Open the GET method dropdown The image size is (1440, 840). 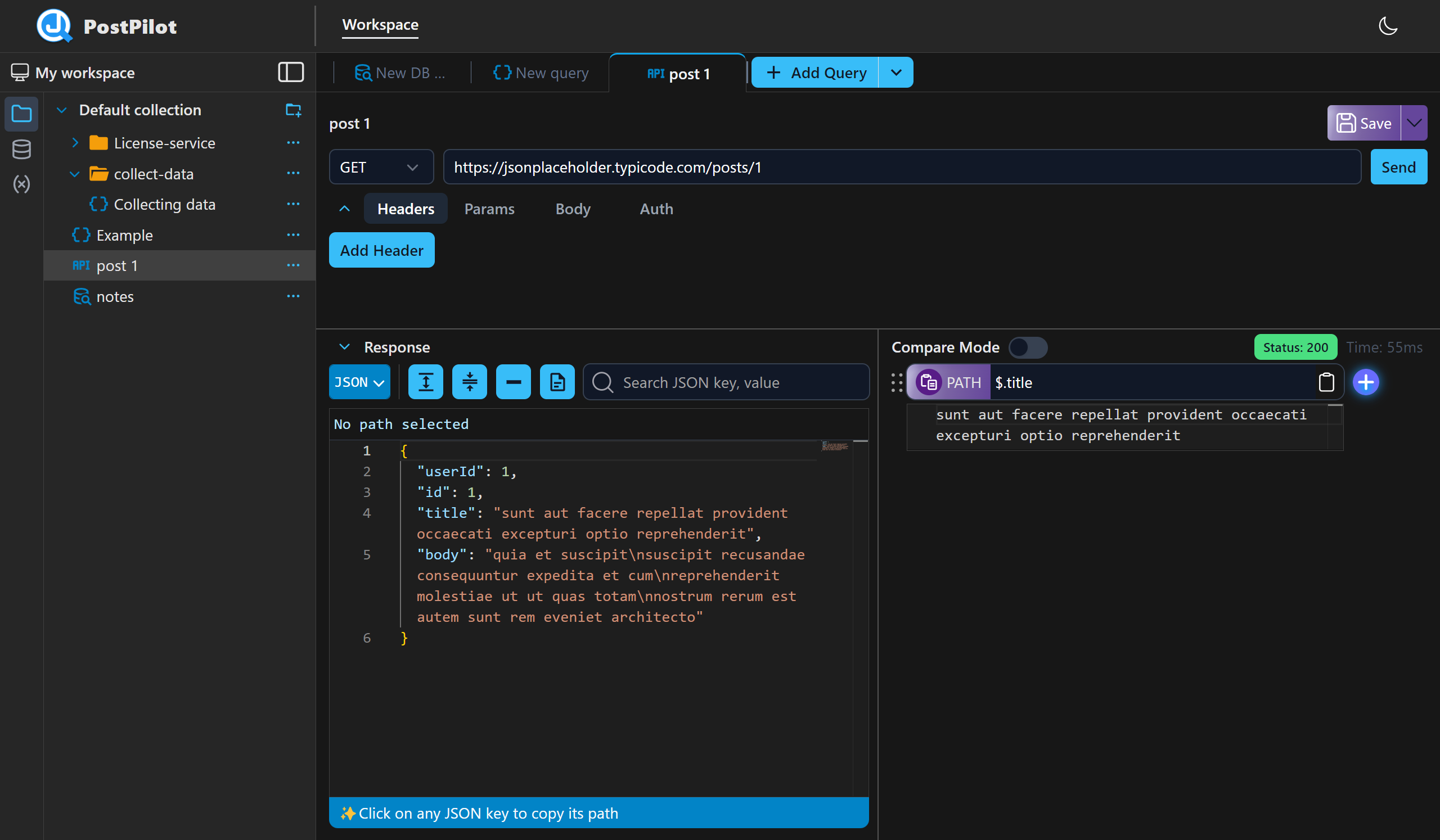click(x=381, y=167)
